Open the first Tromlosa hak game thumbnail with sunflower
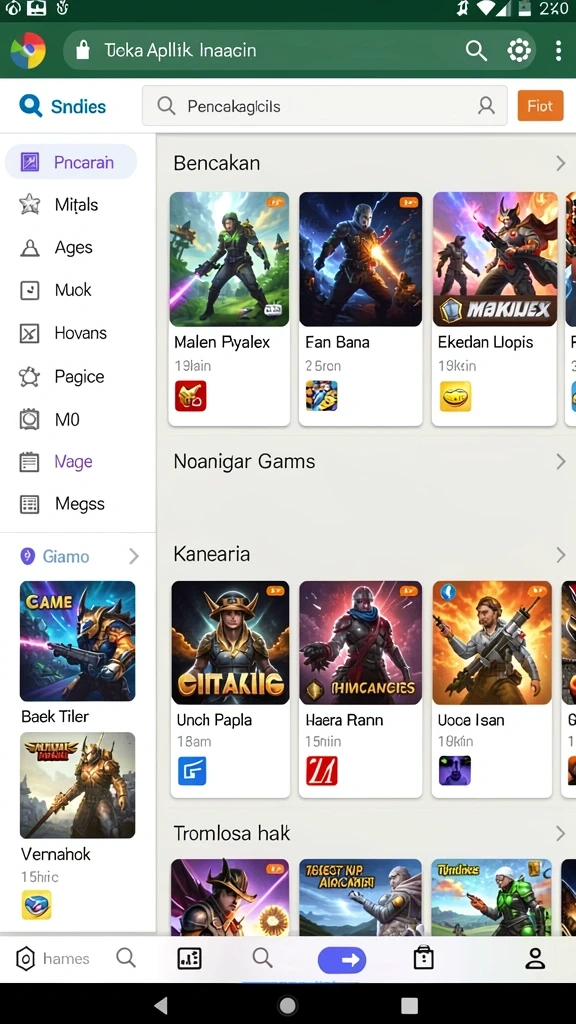Image resolution: width=576 pixels, height=1024 pixels. point(230,897)
